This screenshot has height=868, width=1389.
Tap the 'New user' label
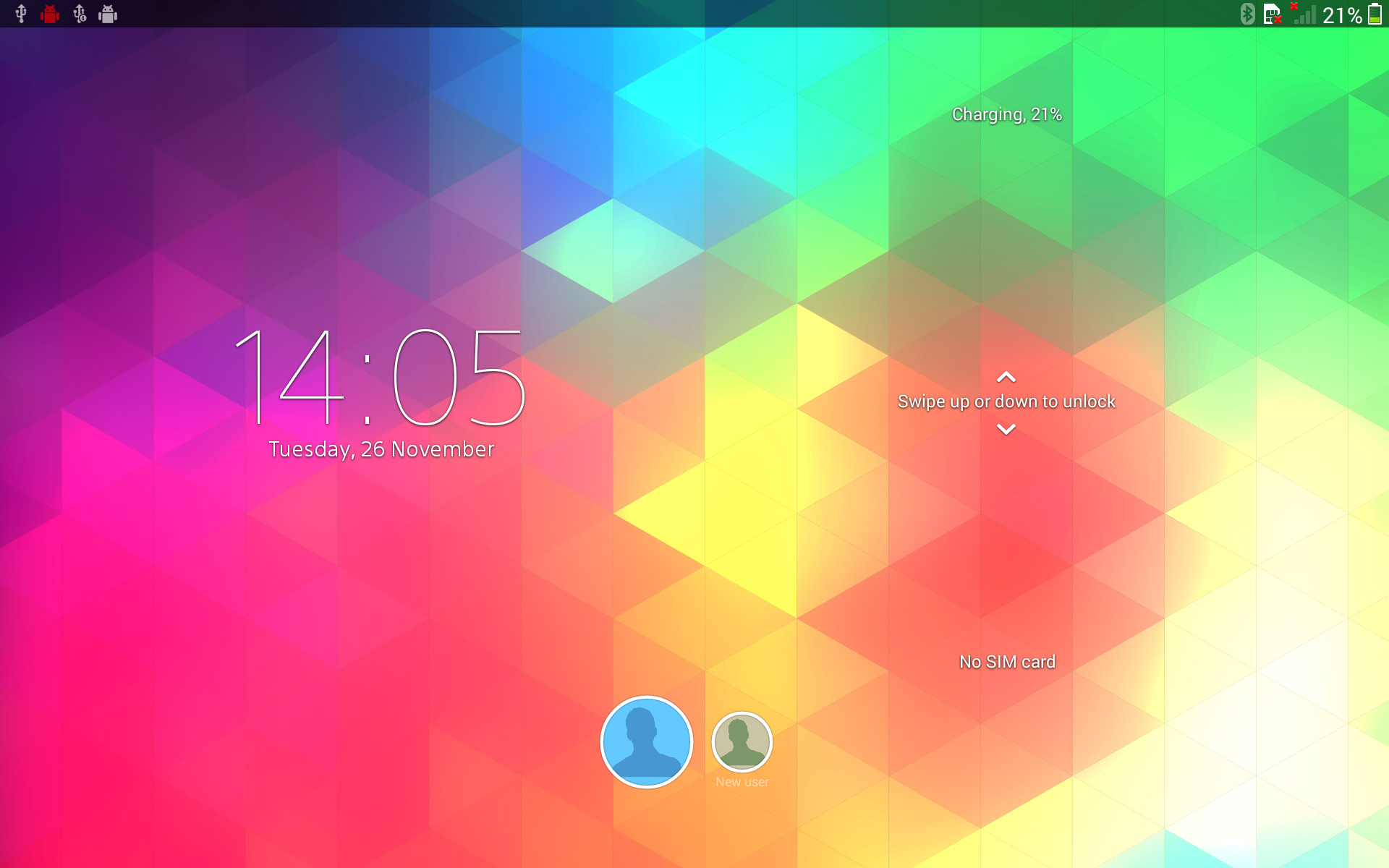click(742, 782)
